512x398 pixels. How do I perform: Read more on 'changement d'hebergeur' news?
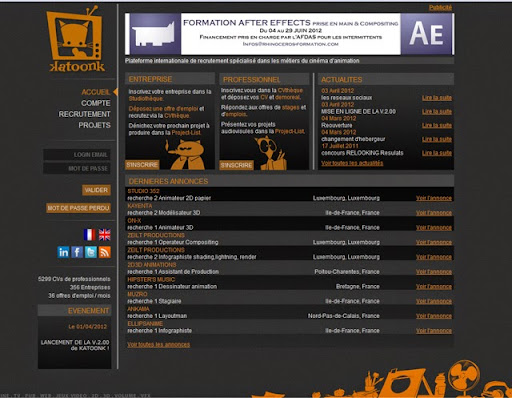[x=437, y=139]
